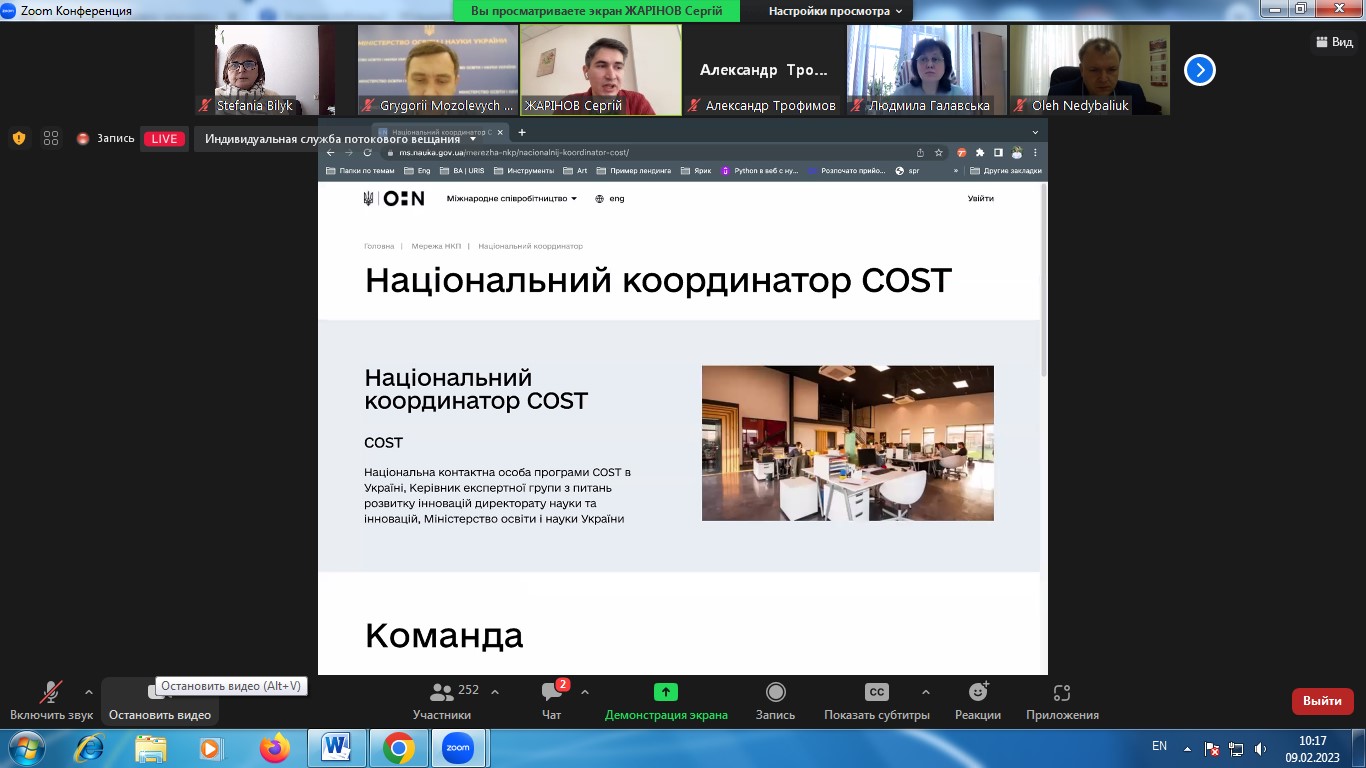The image size is (1366, 768).
Task: Open Міжнародне співробітництво dropdown menu
Action: coord(512,198)
